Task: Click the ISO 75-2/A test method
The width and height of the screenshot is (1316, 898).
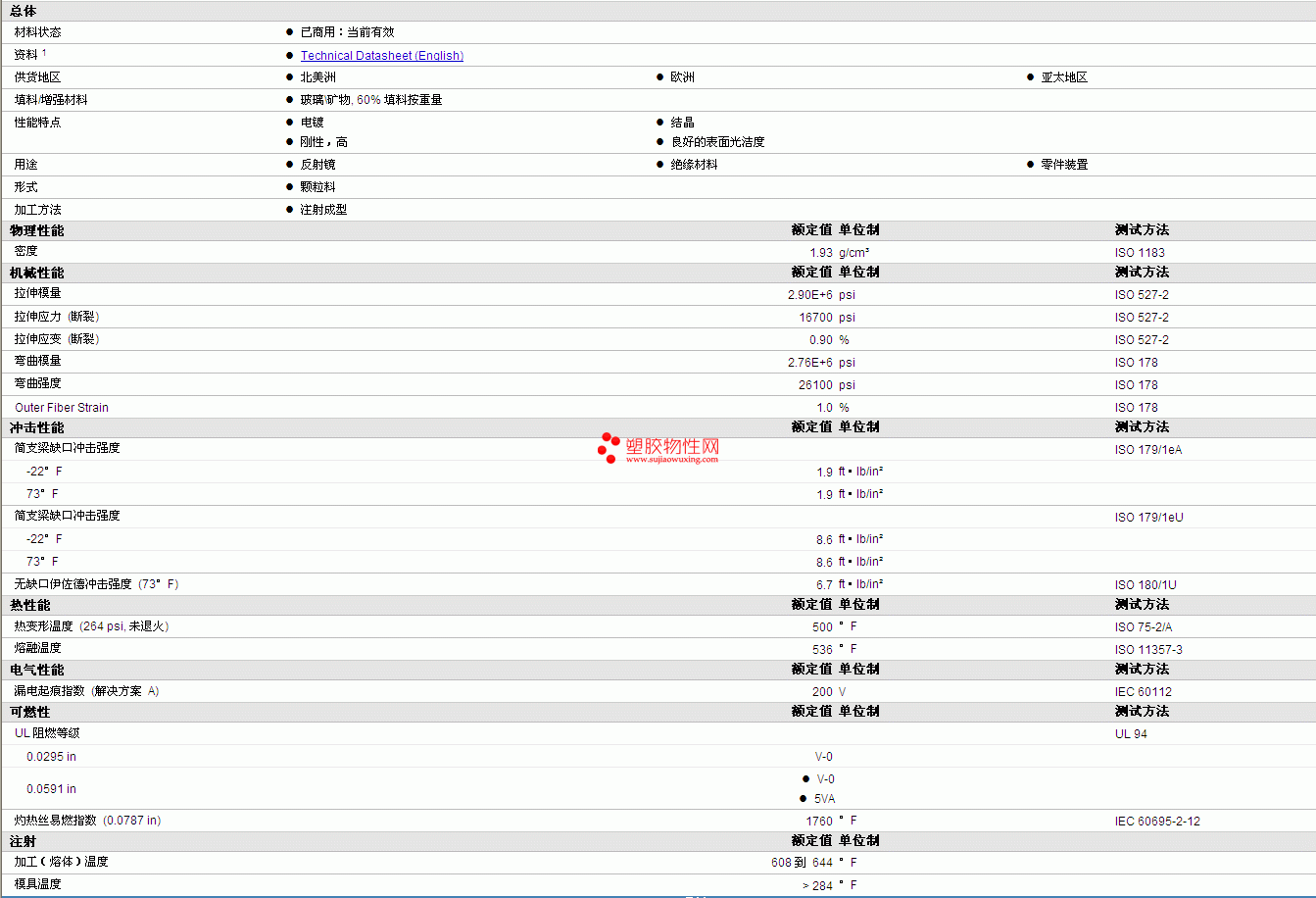Action: pyautogui.click(x=1143, y=627)
